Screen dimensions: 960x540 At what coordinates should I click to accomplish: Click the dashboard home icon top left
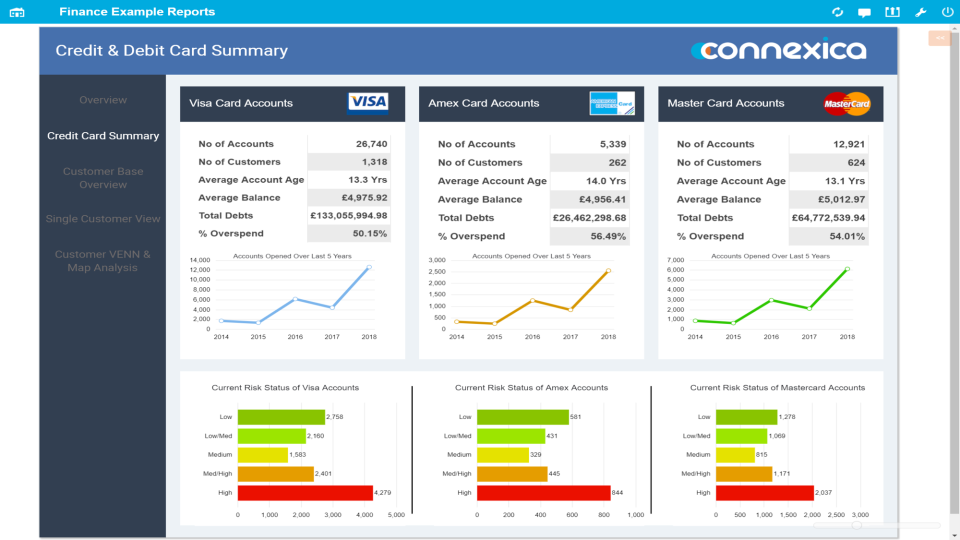coord(17,12)
